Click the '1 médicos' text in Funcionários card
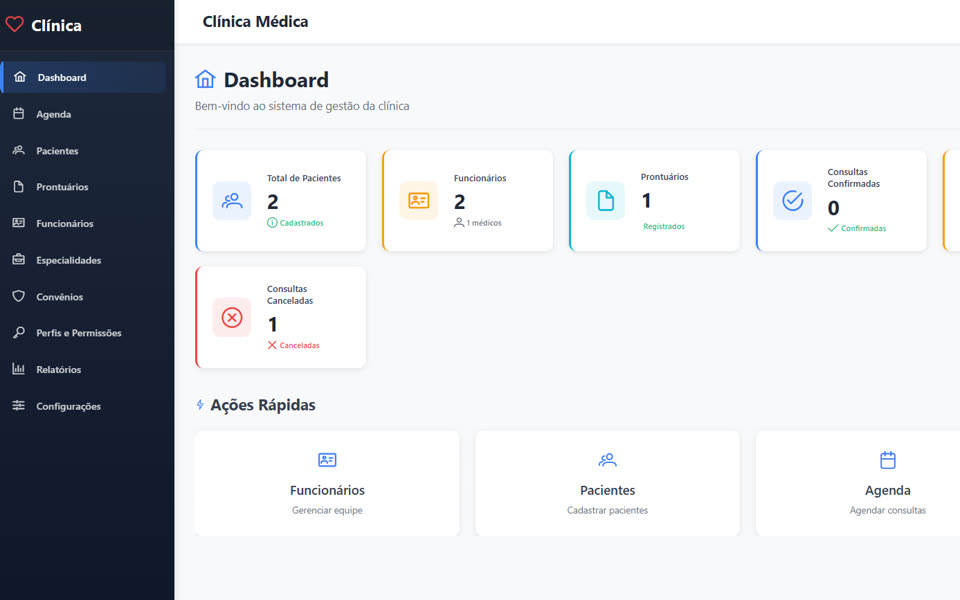 point(484,223)
